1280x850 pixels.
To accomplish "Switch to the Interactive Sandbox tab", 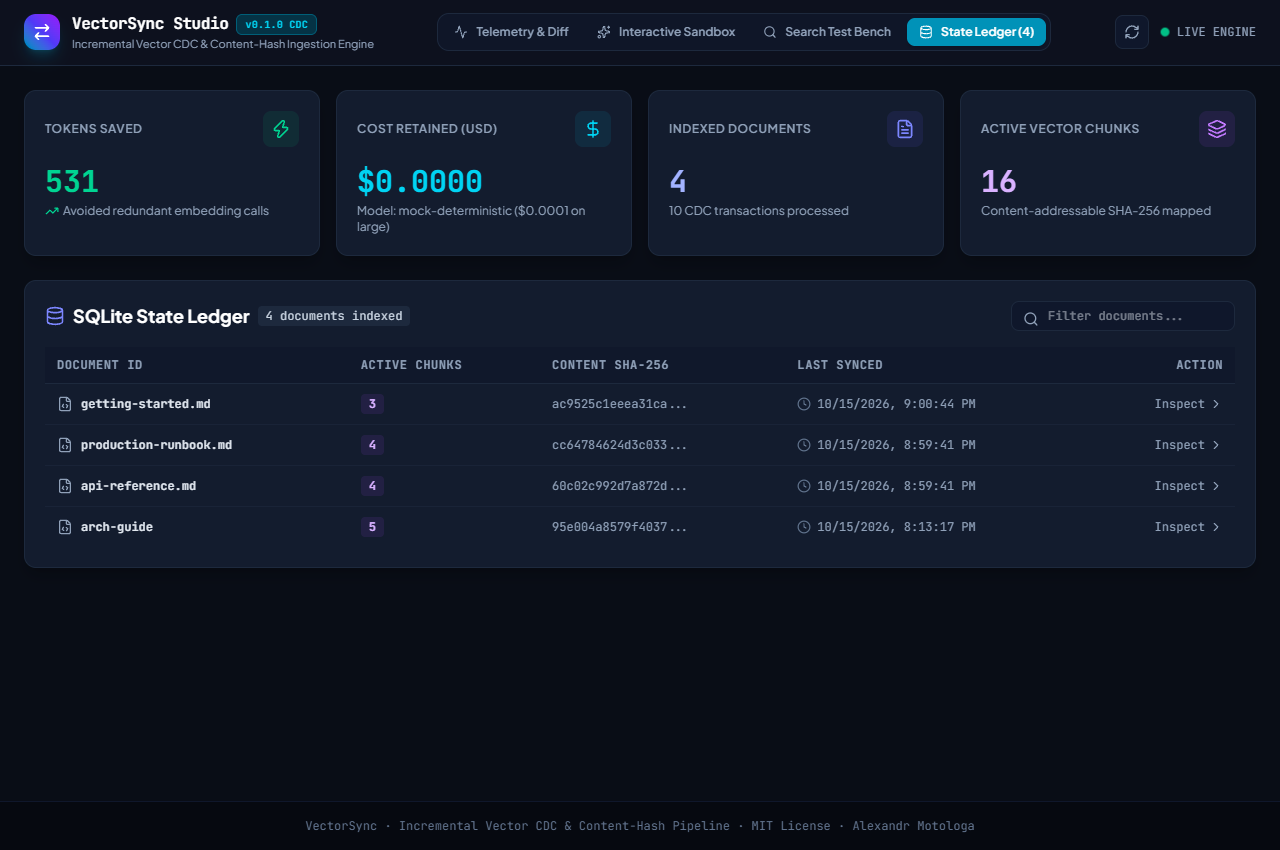I will [666, 32].
